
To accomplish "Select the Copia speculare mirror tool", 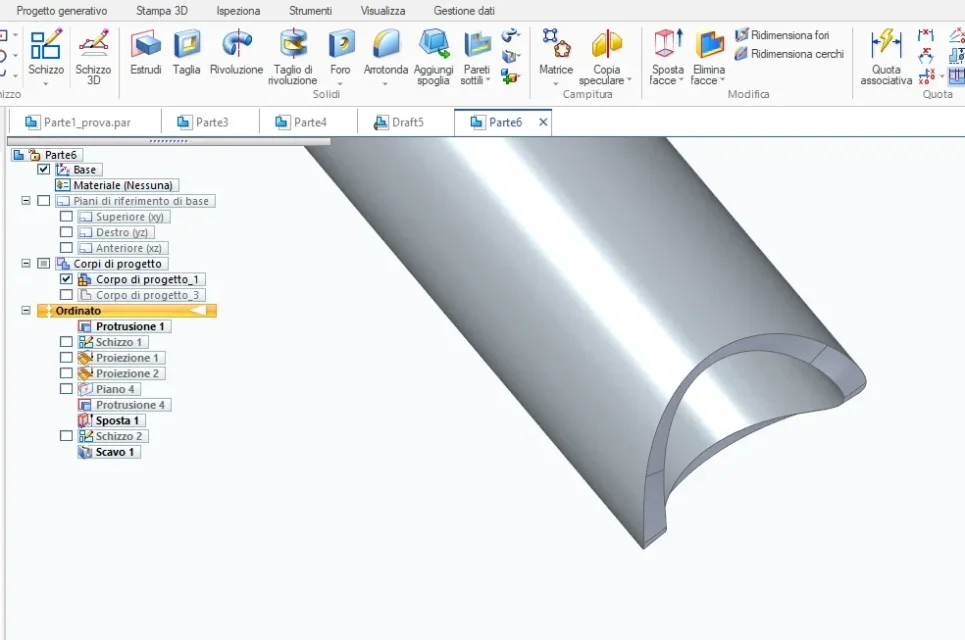I will tap(606, 57).
